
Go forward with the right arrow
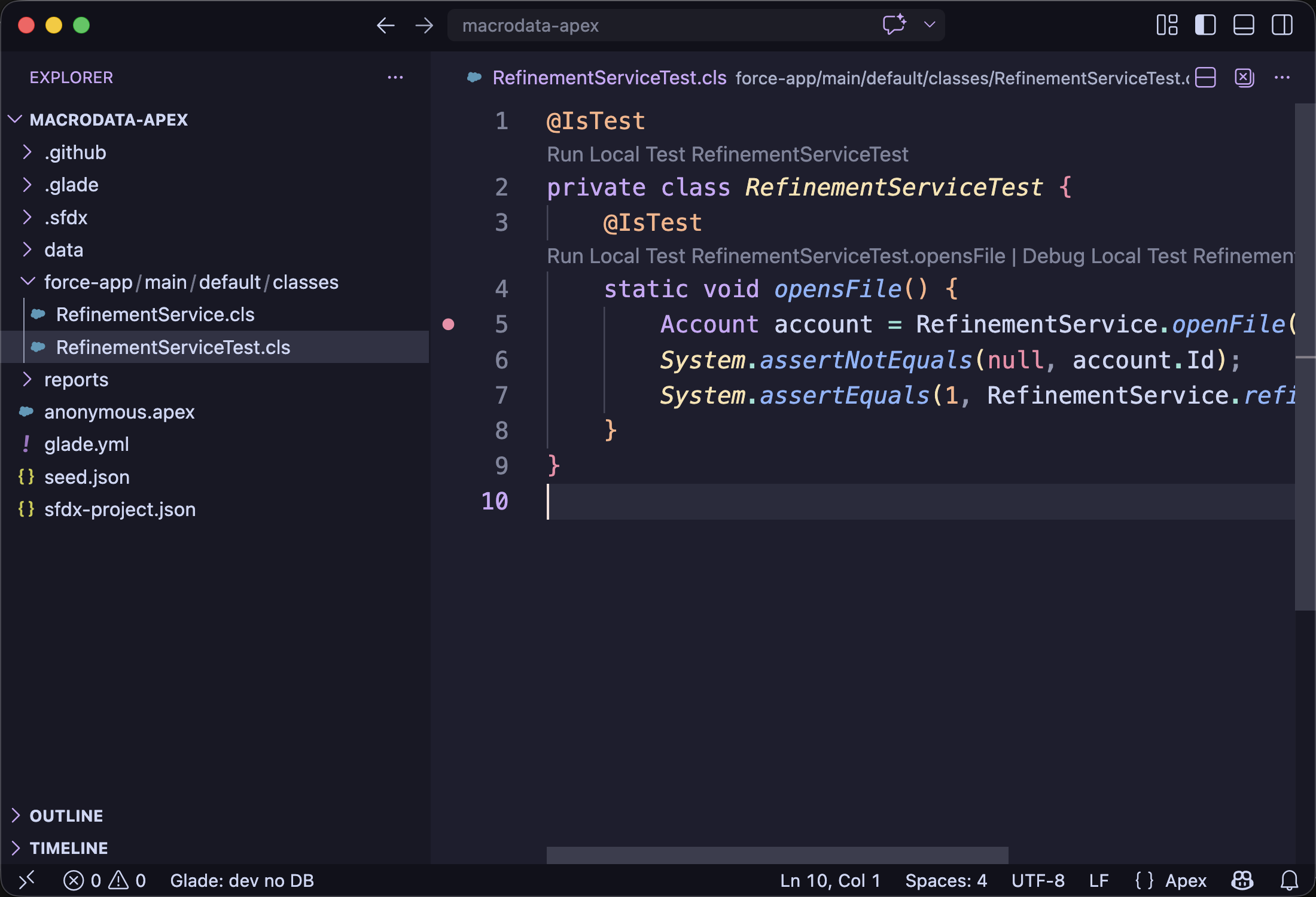coord(424,26)
